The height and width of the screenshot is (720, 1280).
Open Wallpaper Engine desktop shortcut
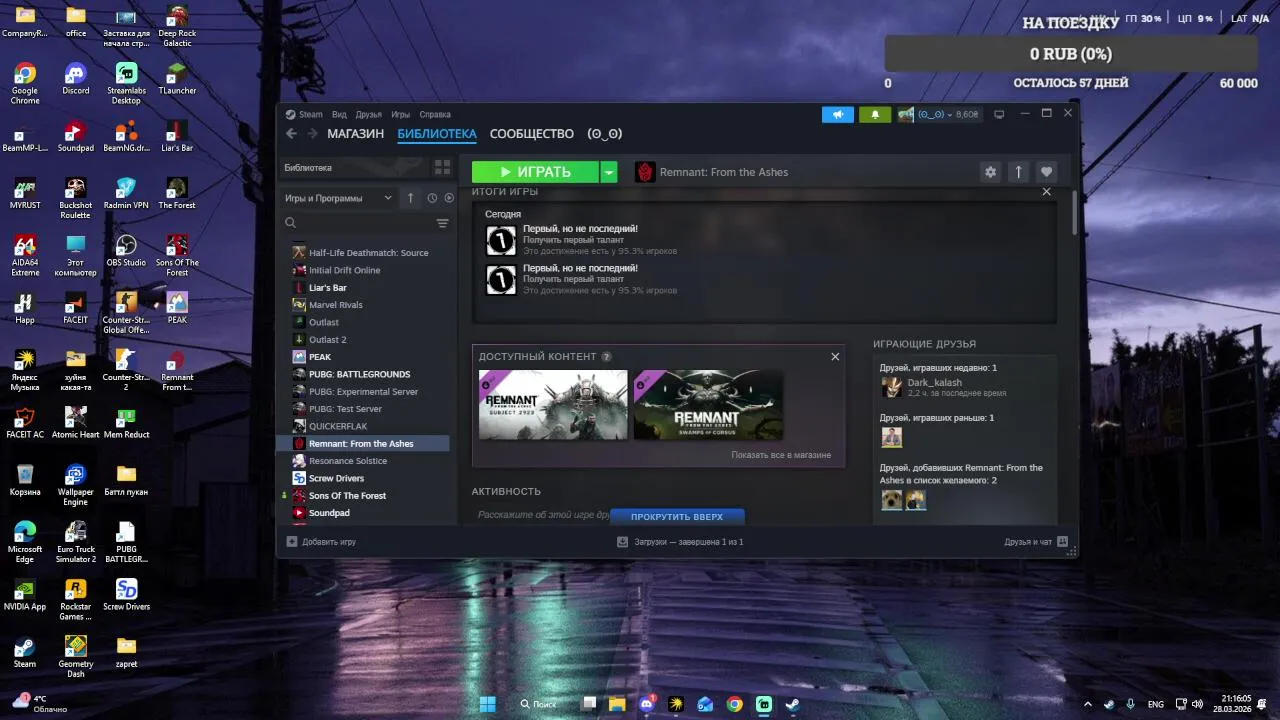[75, 485]
